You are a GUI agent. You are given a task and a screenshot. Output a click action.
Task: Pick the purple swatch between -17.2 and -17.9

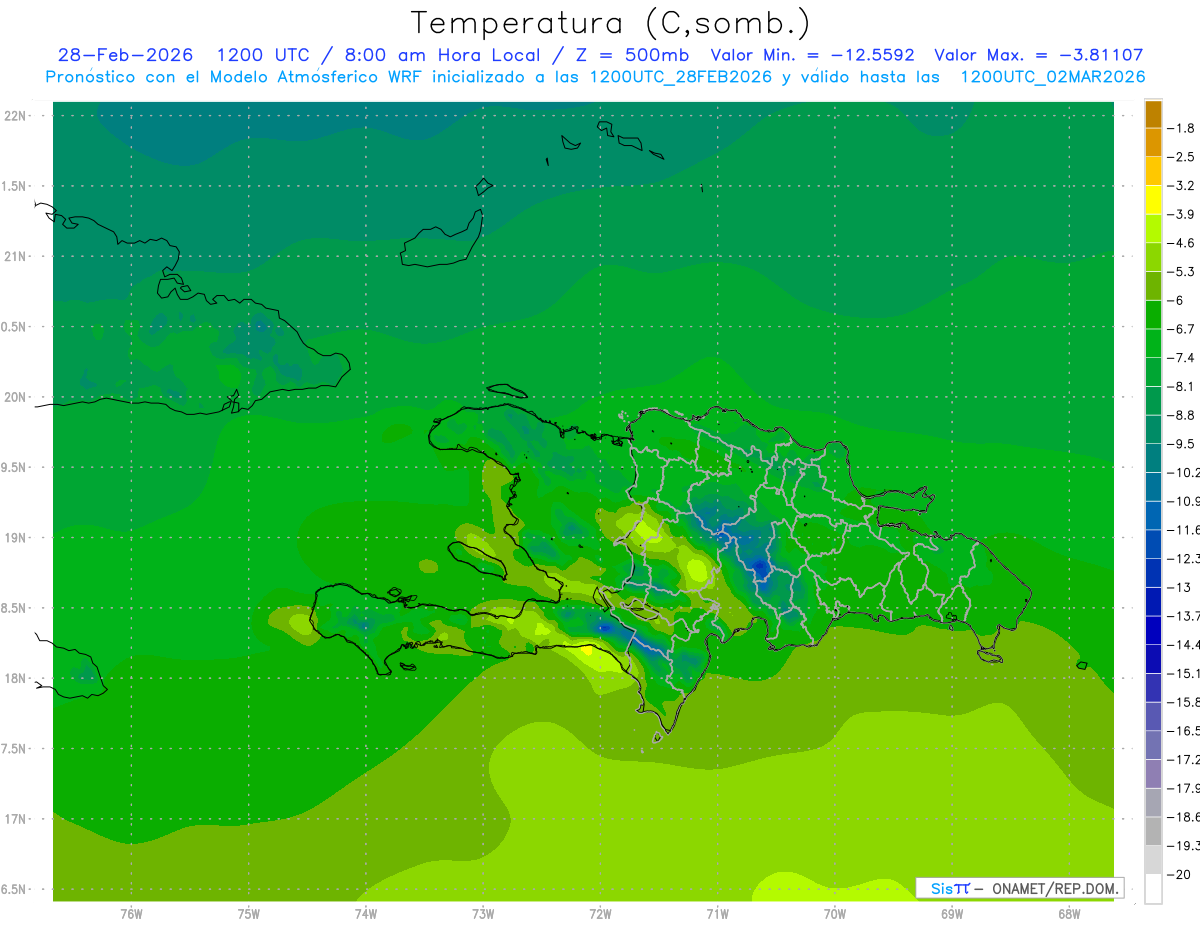click(1153, 773)
